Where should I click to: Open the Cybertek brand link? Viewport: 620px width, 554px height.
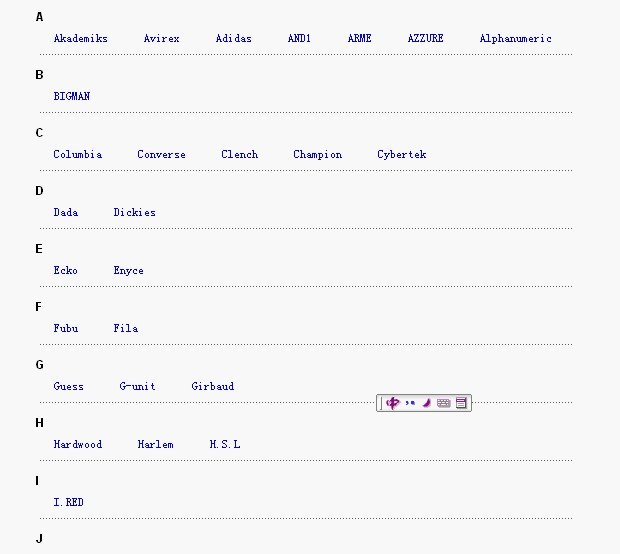click(401, 155)
